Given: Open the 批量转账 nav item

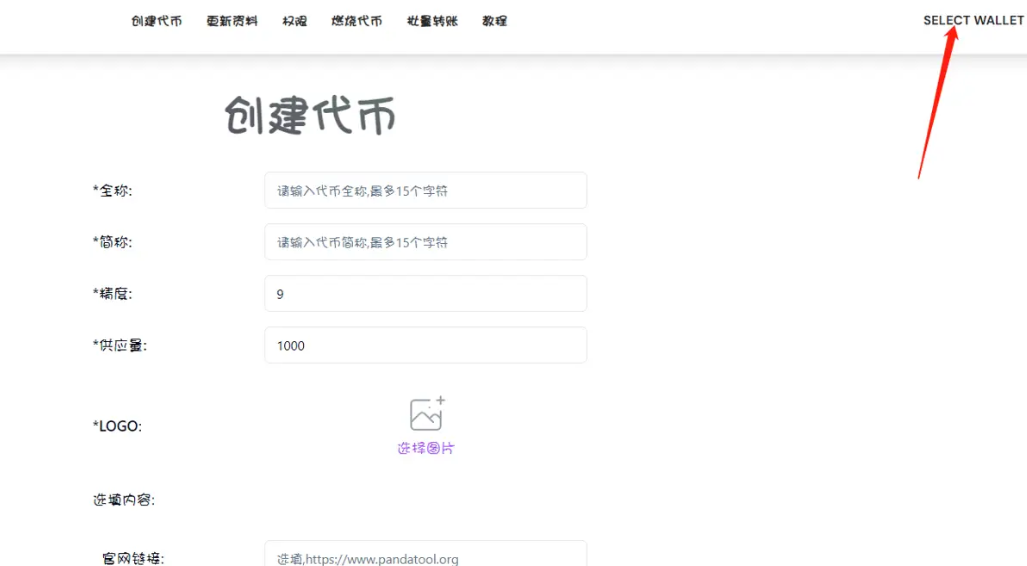Looking at the screenshot, I should [432, 21].
